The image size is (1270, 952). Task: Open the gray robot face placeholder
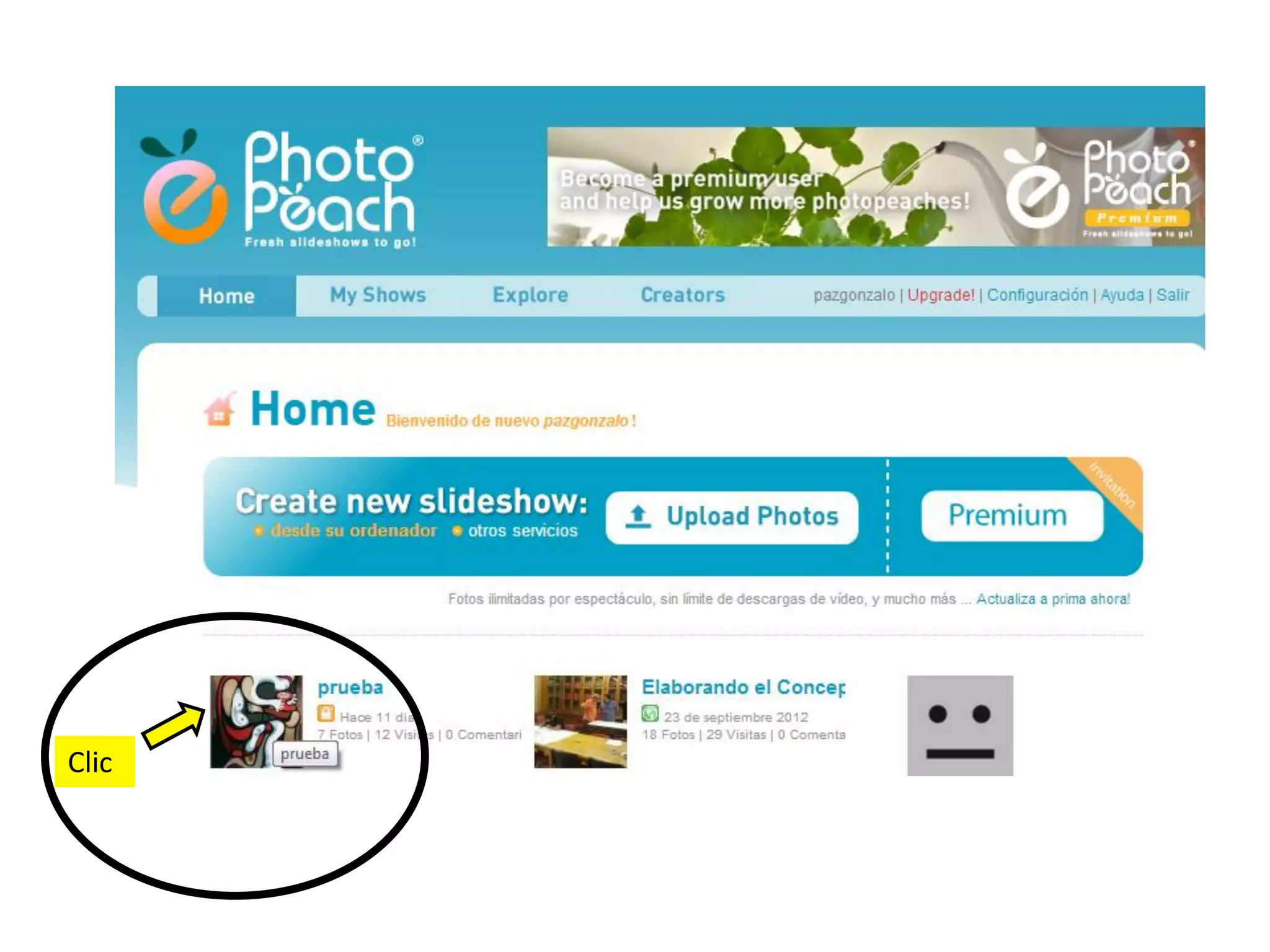click(x=960, y=726)
